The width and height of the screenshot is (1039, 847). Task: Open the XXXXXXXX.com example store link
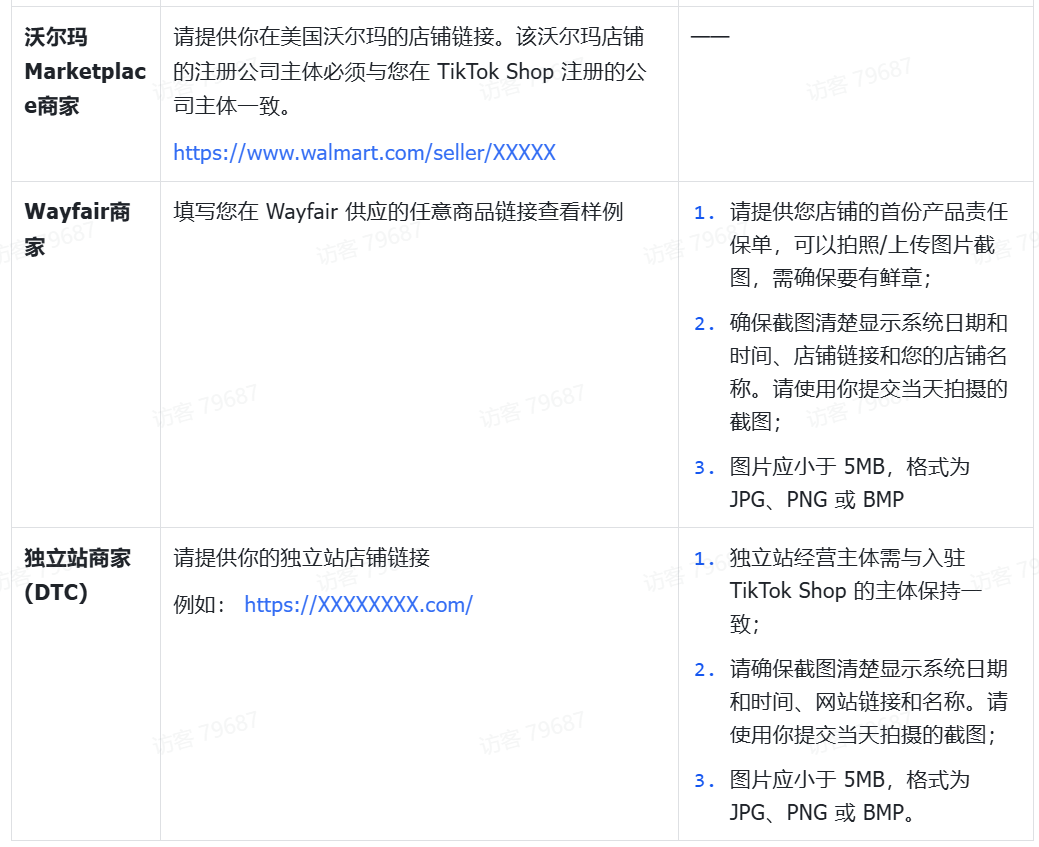[358, 604]
